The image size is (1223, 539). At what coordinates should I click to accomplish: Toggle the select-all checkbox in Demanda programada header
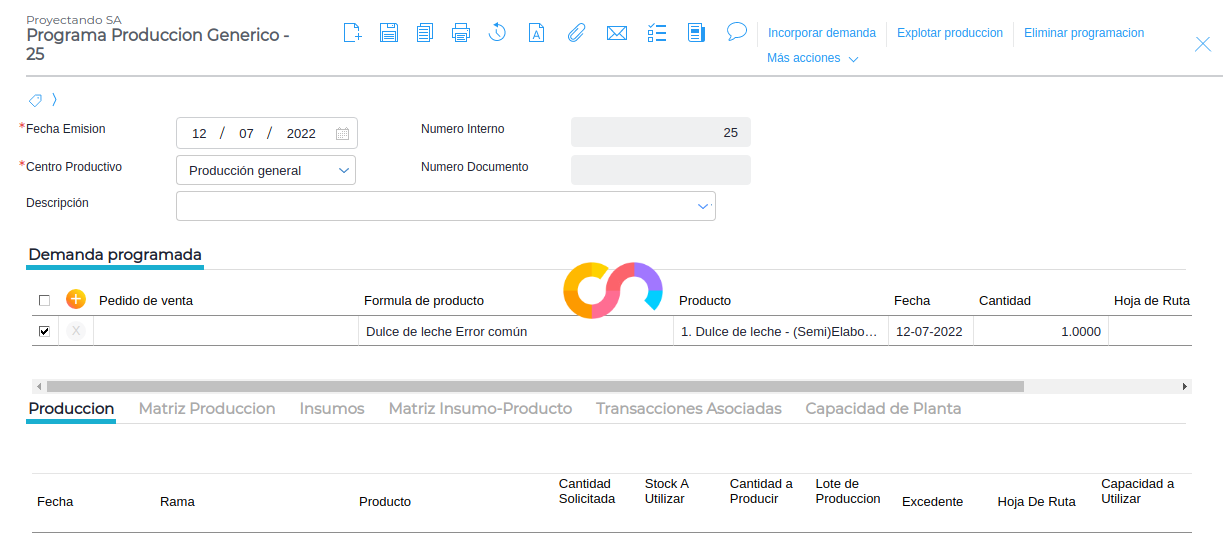click(44, 300)
